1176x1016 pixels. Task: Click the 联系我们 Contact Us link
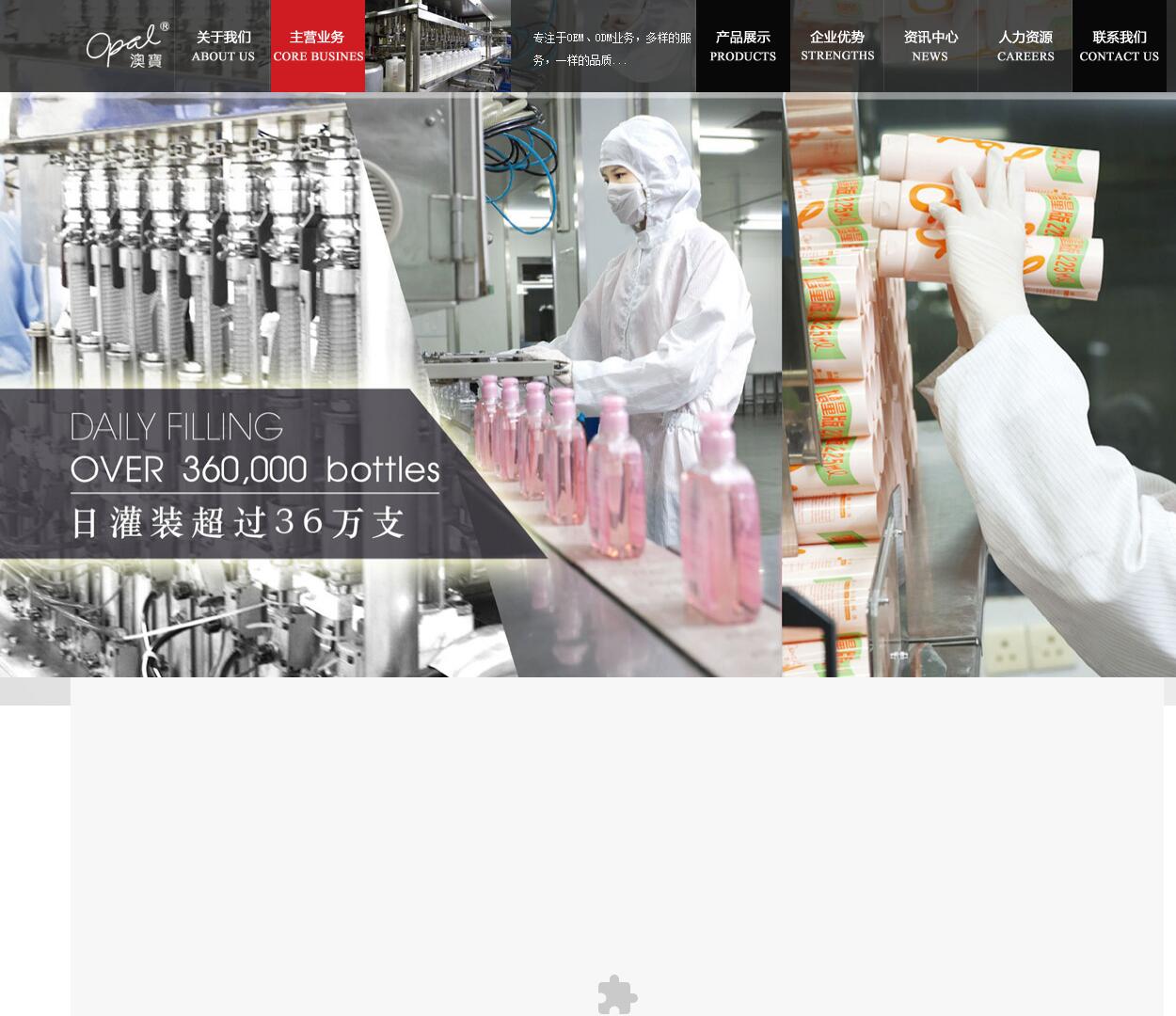(1120, 46)
